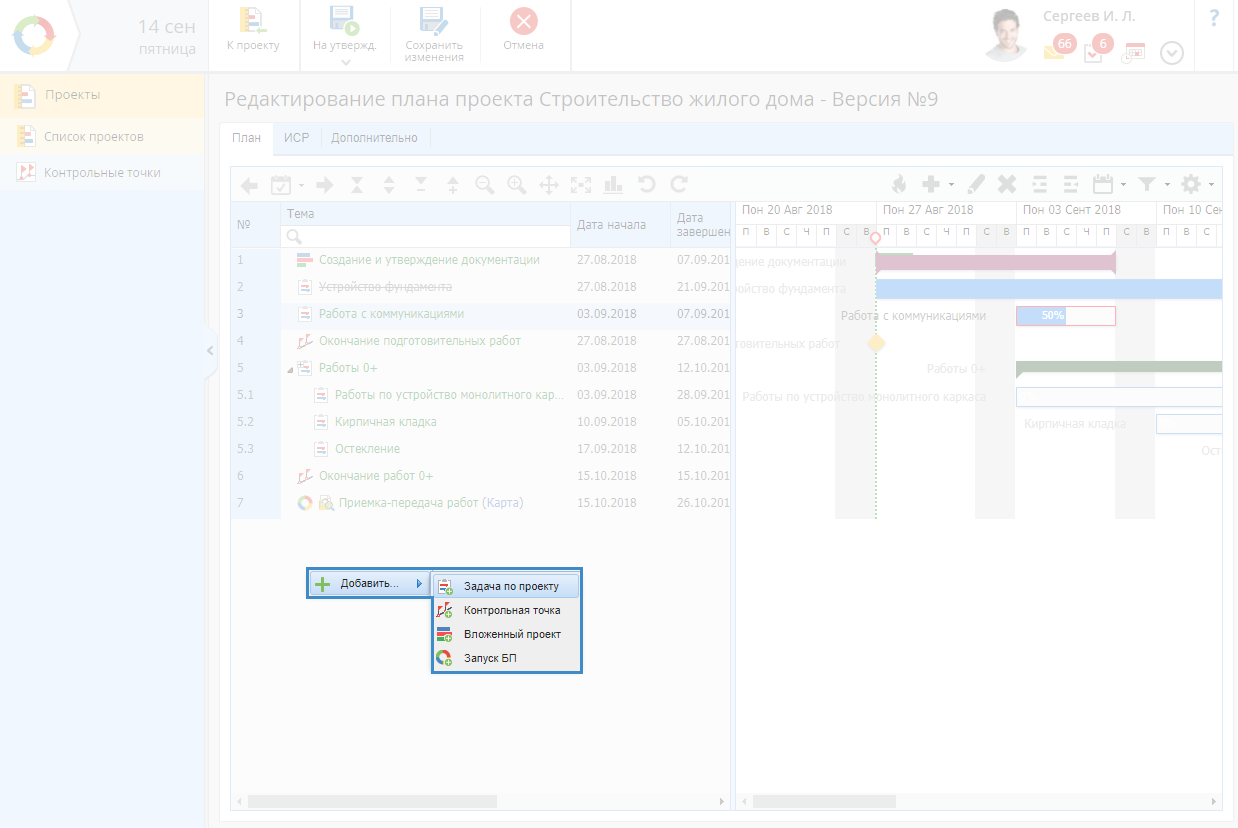The image size is (1238, 828).
Task: Expand the user menu circled chevron
Action: (x=1171, y=53)
